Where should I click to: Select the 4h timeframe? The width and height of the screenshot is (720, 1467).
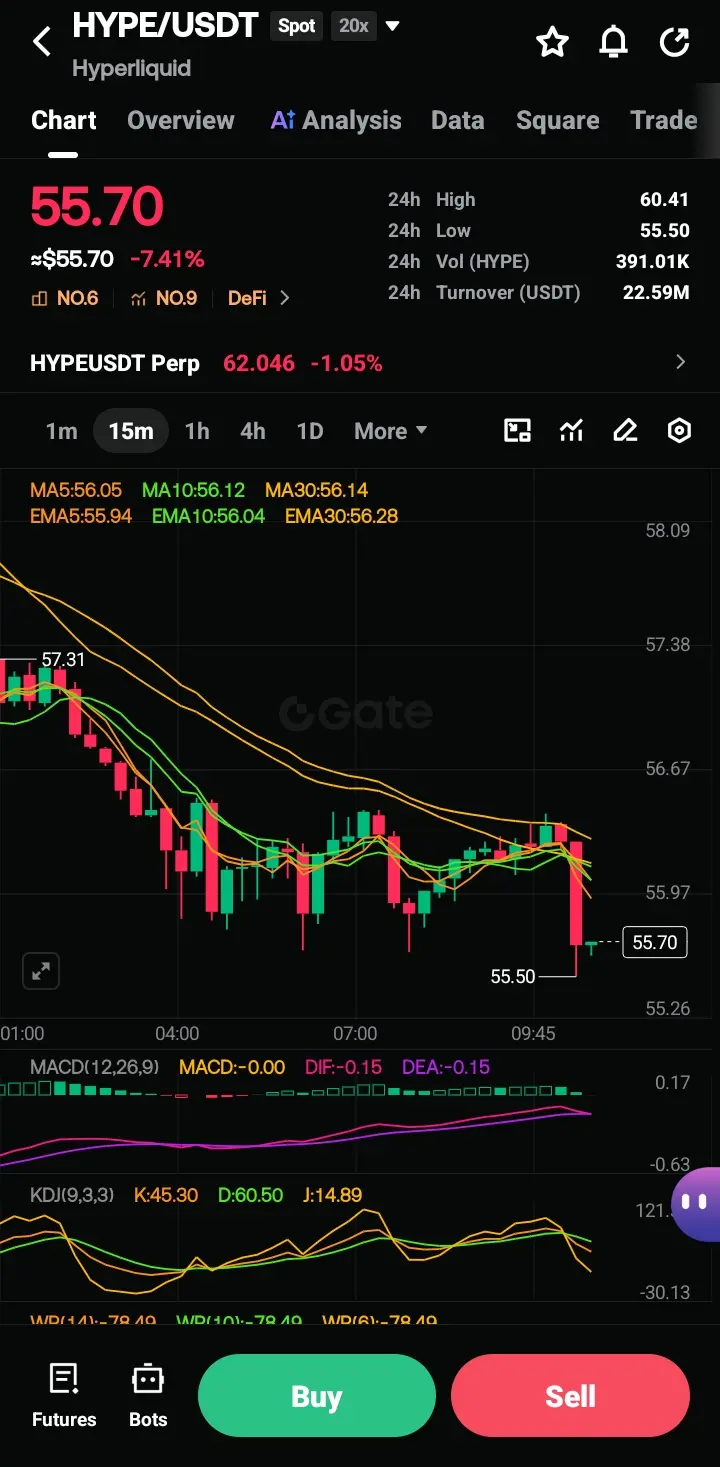253,431
